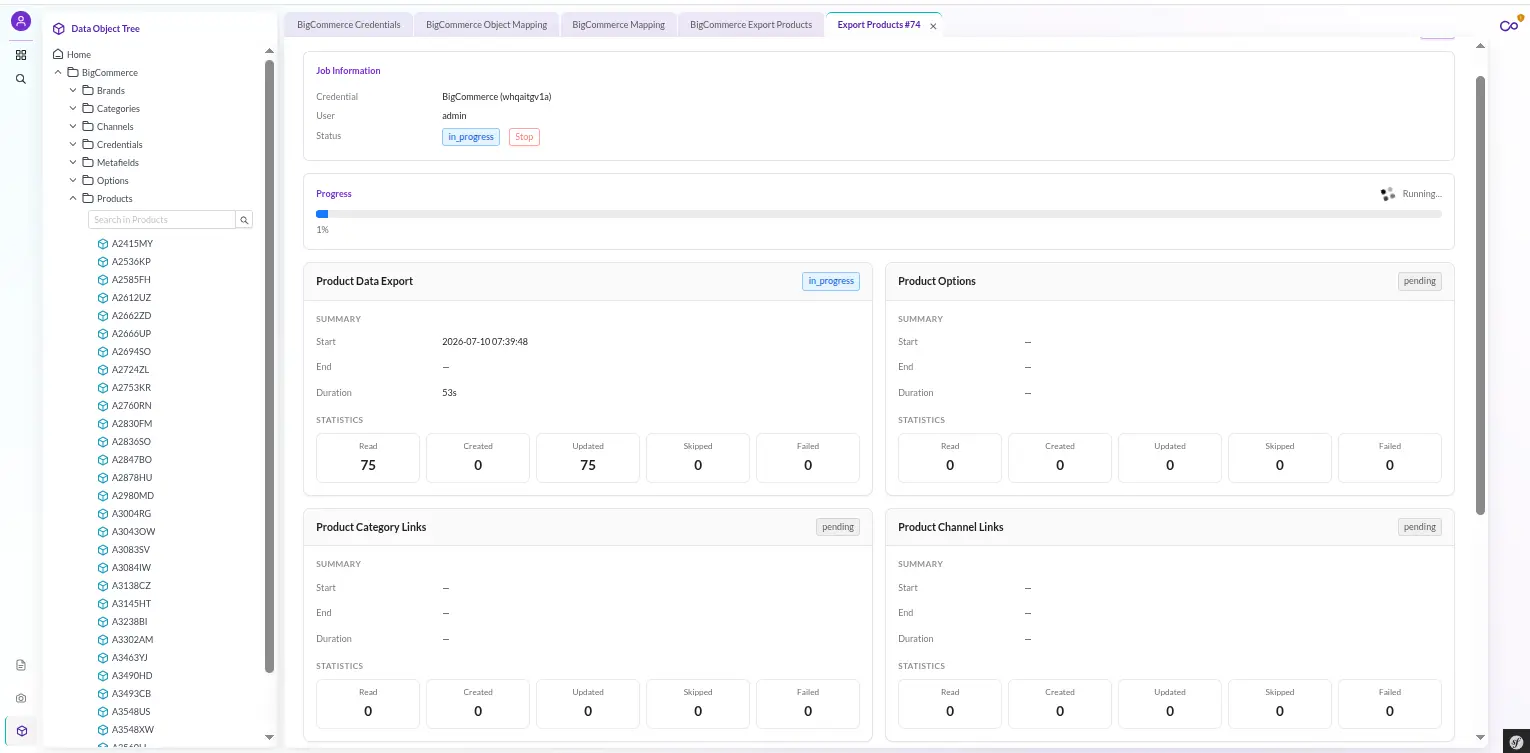The height and width of the screenshot is (753, 1530).
Task: Switch to BigCommerce Mapping tab
Action: click(618, 25)
